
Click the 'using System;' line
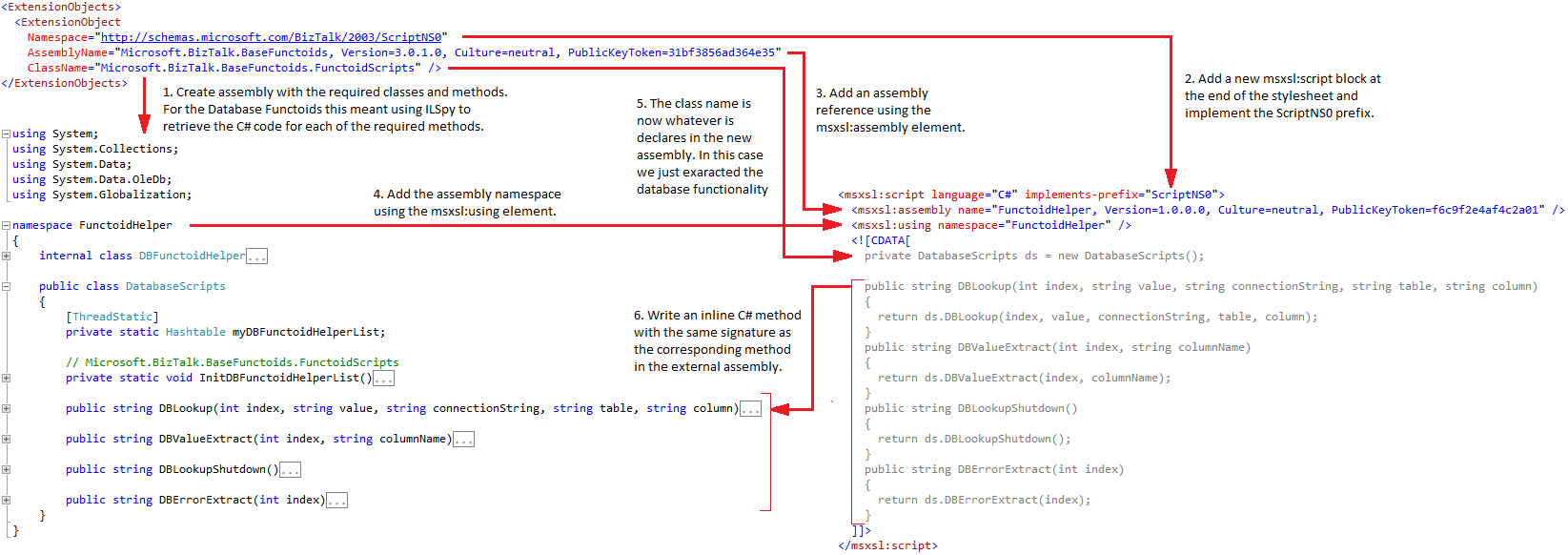pos(55,134)
